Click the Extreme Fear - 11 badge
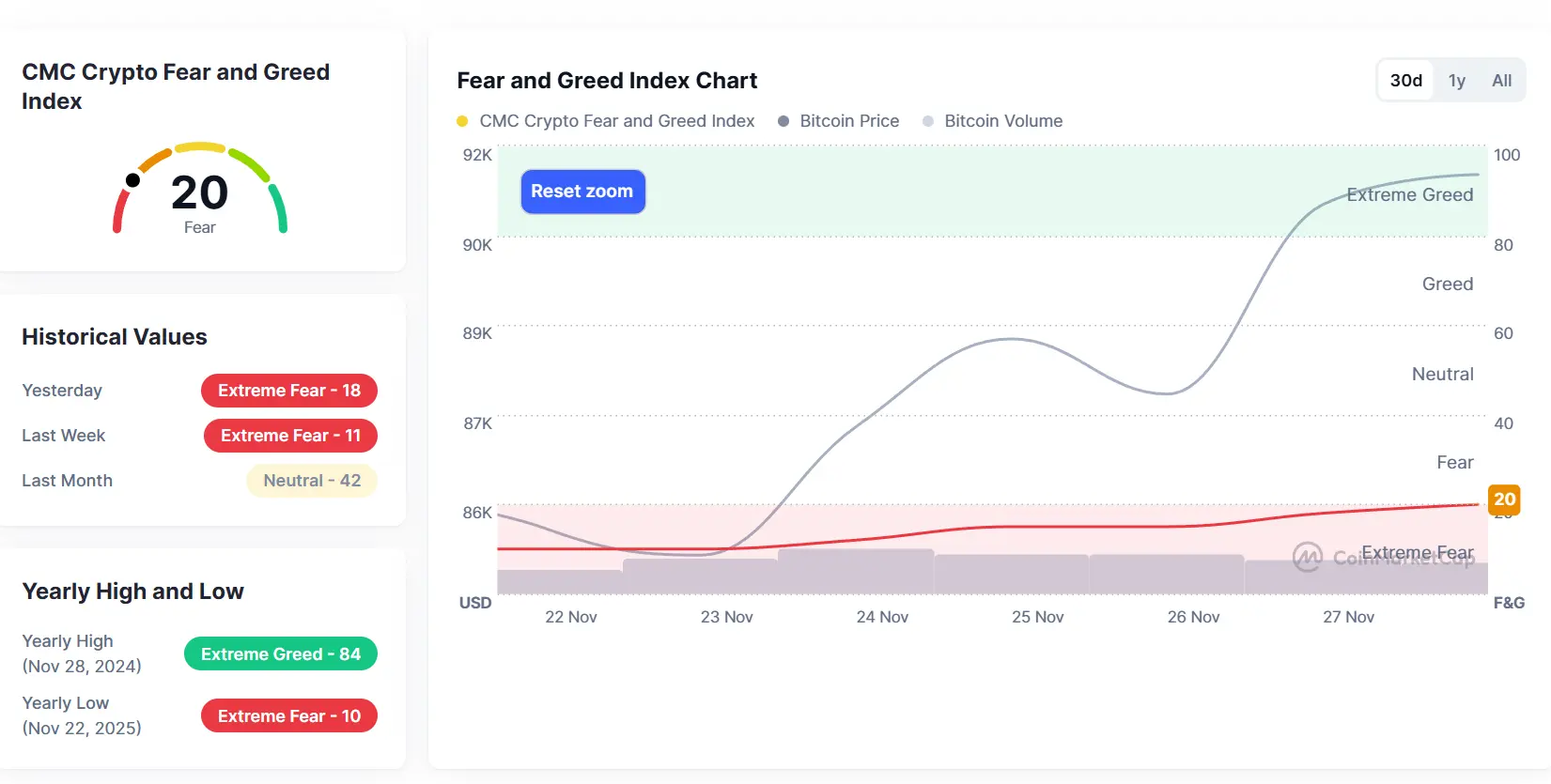The width and height of the screenshot is (1551, 784). point(290,436)
